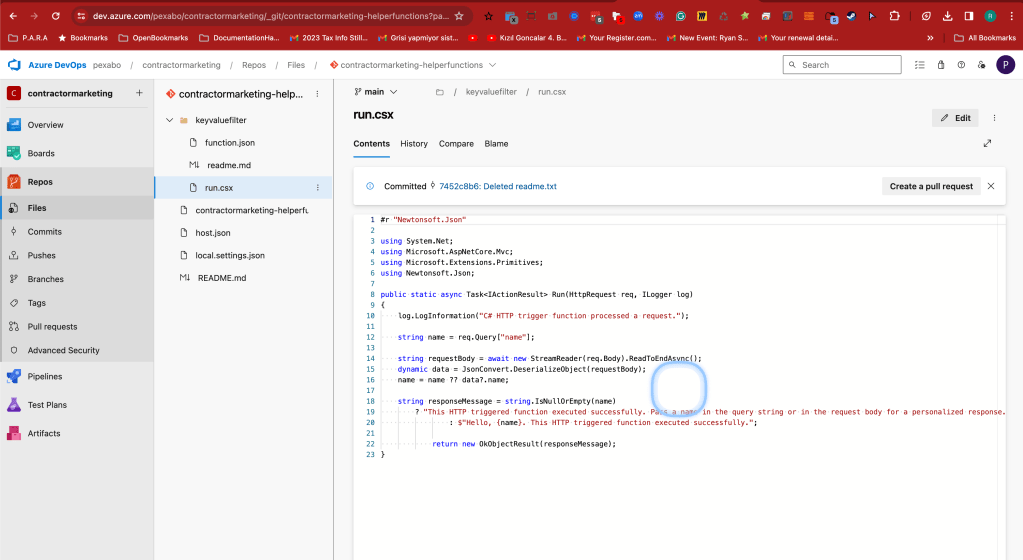Go to Repos breadcrumb
Viewport: 1023px width, 560px height.
[x=254, y=65]
